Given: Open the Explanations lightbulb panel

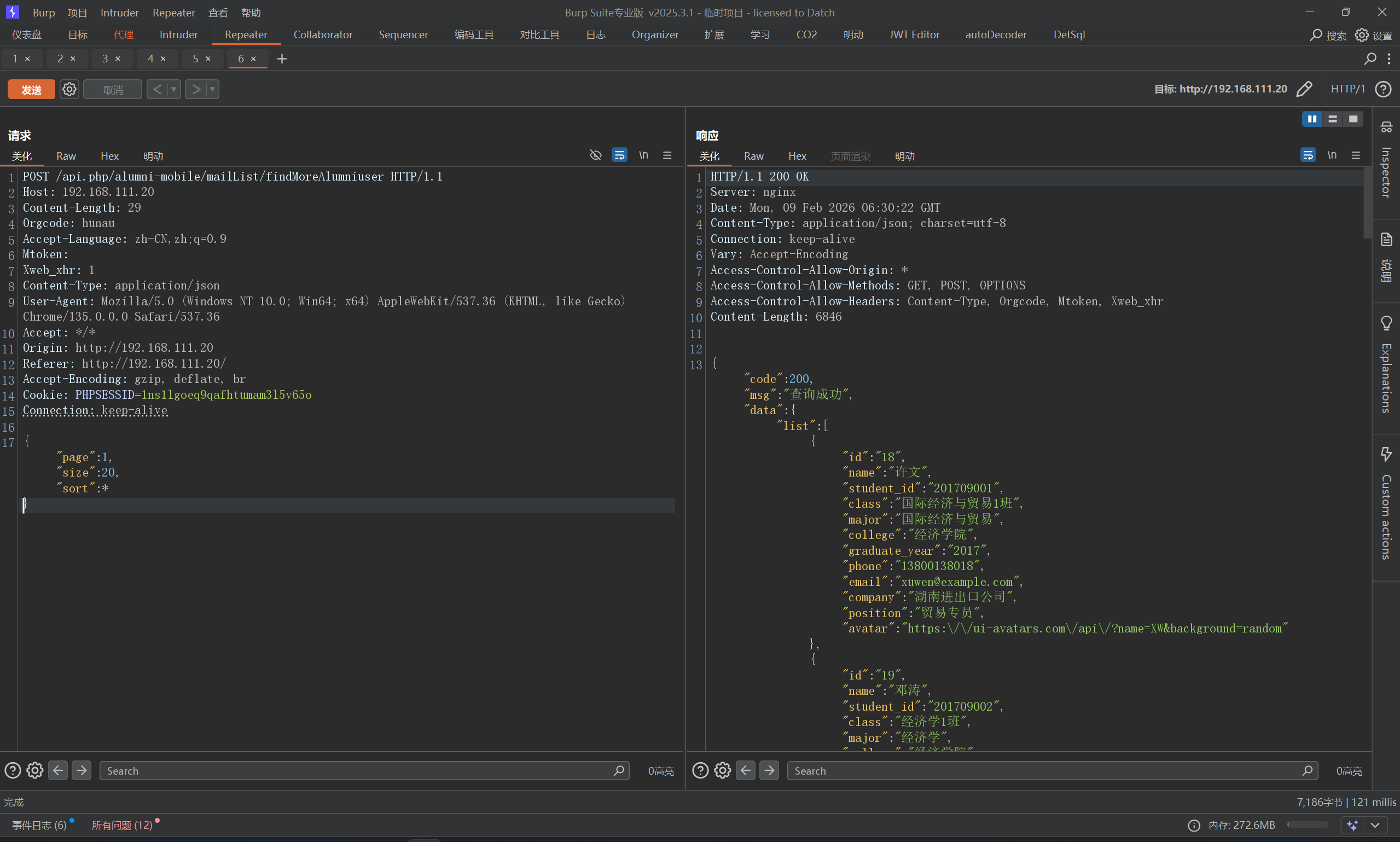Looking at the screenshot, I should (1386, 363).
